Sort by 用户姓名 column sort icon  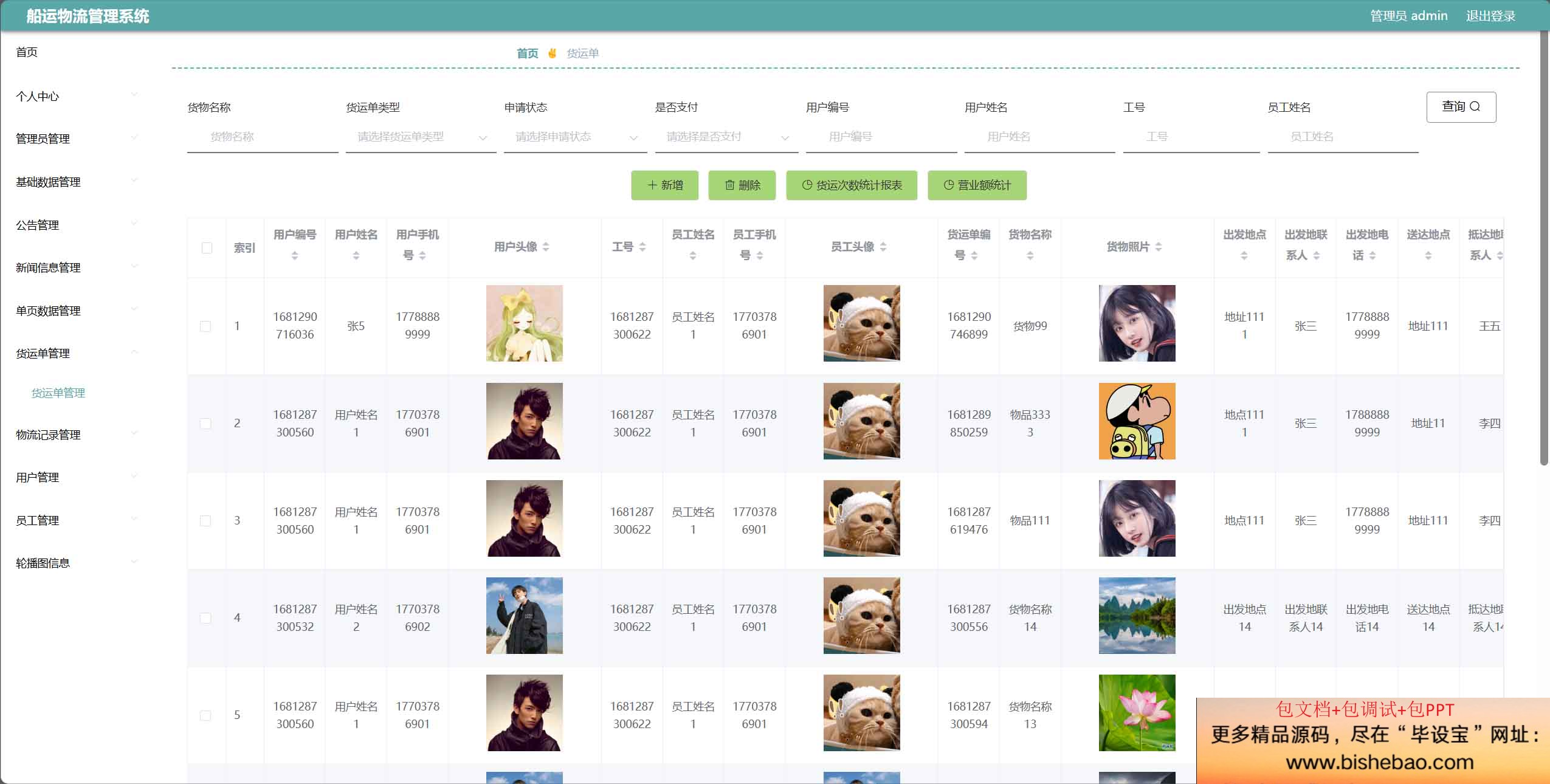(356, 256)
